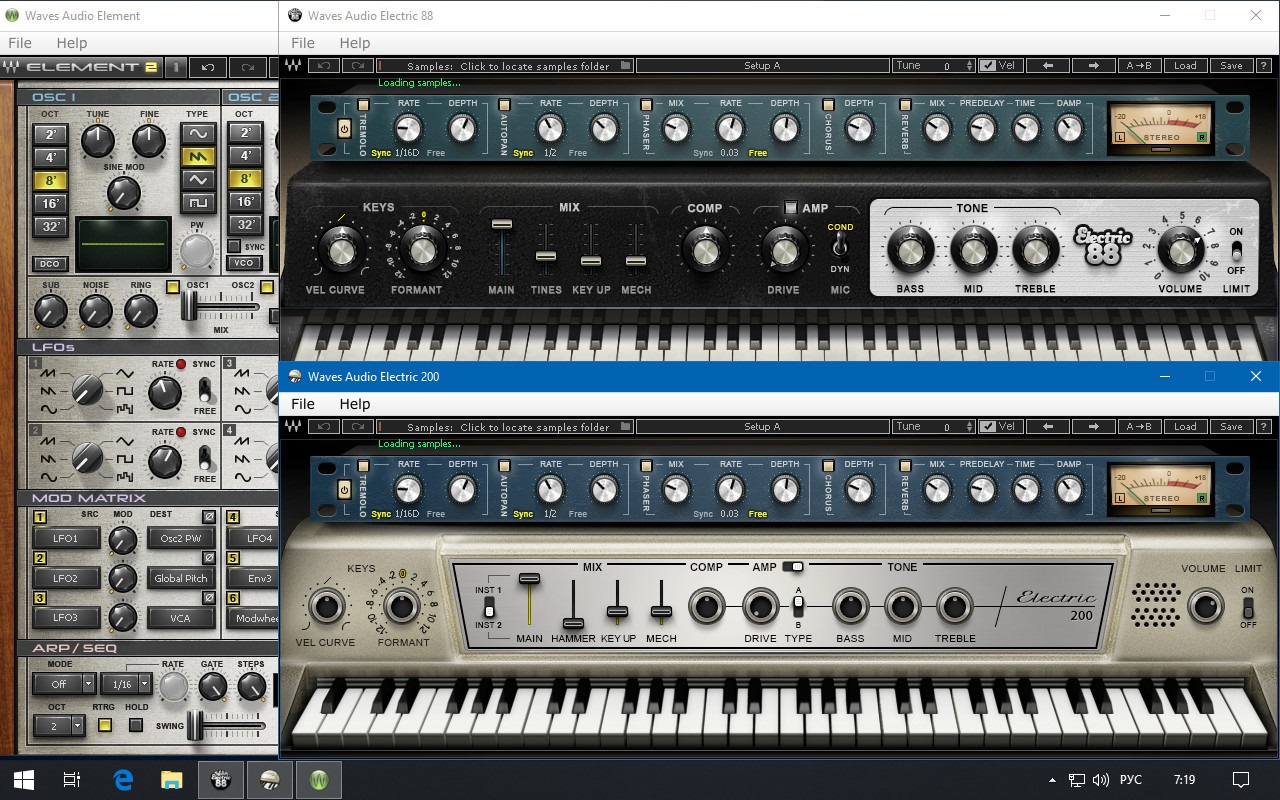Click the samples folder icon in Electric 200

[x=625, y=427]
